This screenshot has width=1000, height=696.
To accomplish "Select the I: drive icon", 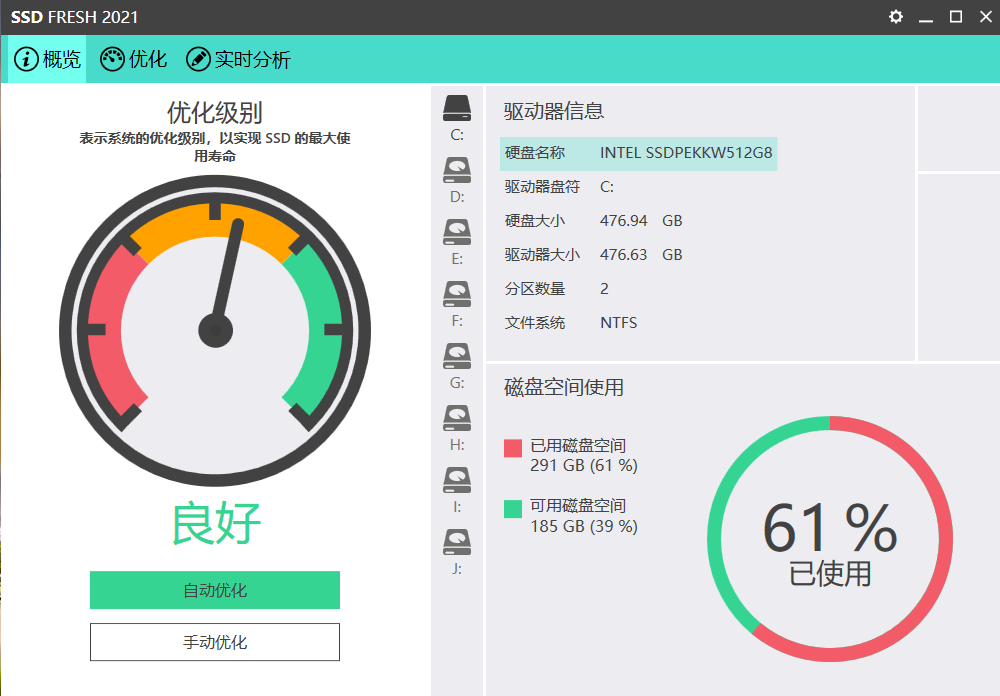I will pyautogui.click(x=457, y=480).
